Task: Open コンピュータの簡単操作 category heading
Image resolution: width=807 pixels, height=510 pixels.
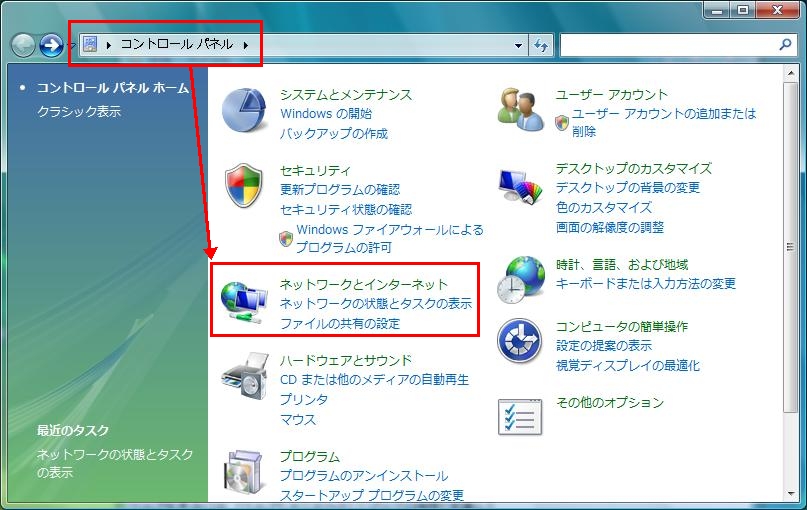Action: (x=622, y=326)
